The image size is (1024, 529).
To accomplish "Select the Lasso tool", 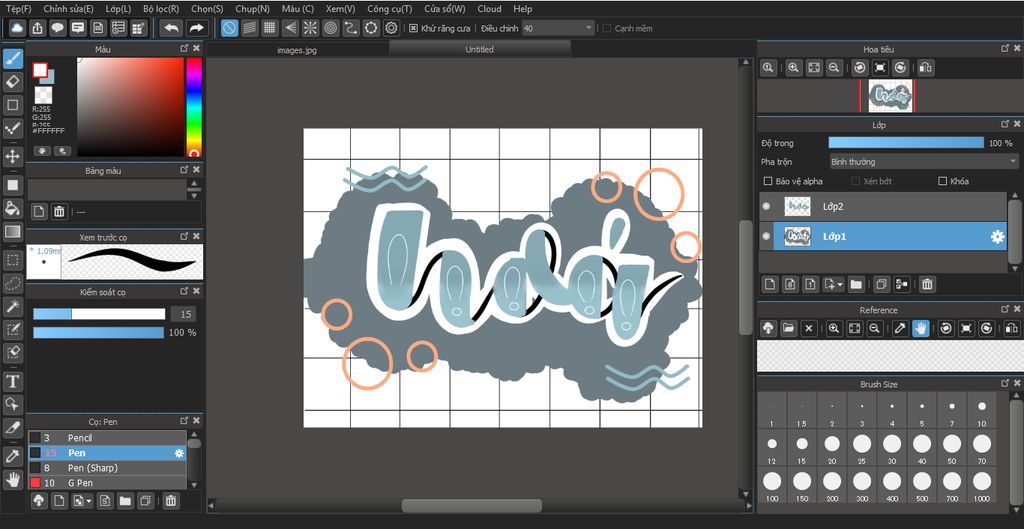I will pyautogui.click(x=12, y=283).
